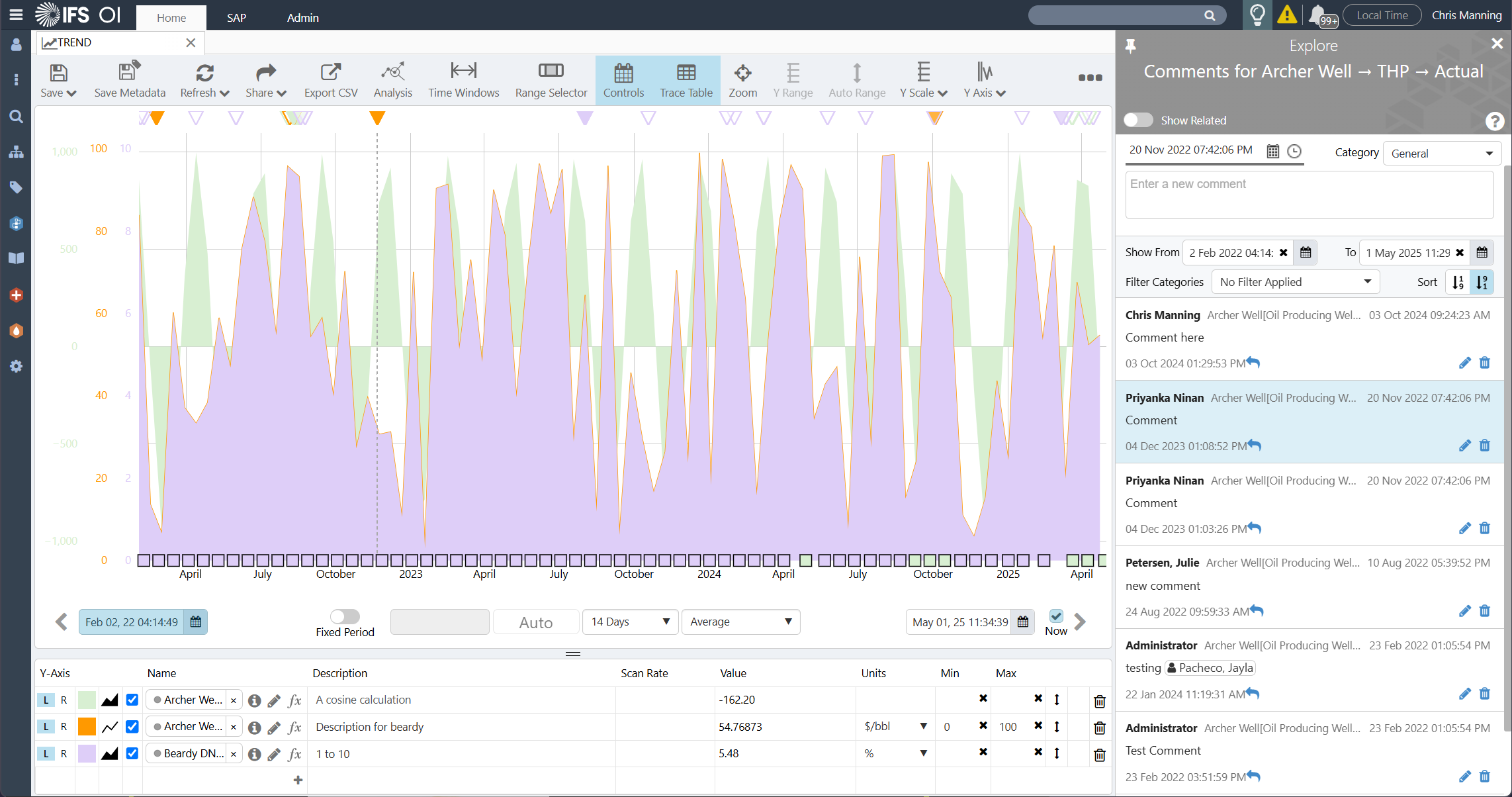The image size is (1512, 797).
Task: Enable the Show Related toggle
Action: click(x=1138, y=120)
